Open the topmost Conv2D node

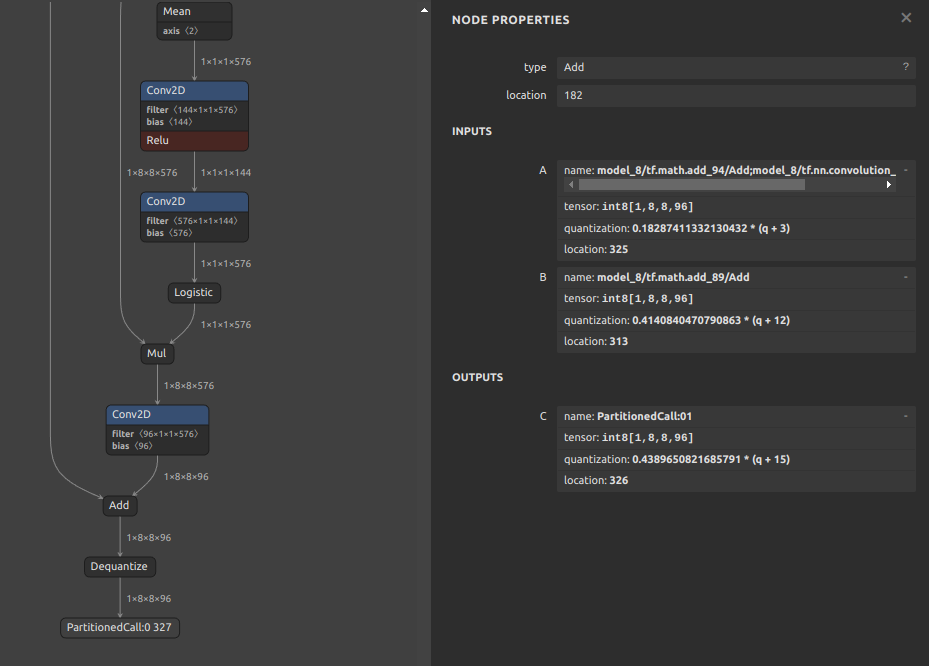193,90
